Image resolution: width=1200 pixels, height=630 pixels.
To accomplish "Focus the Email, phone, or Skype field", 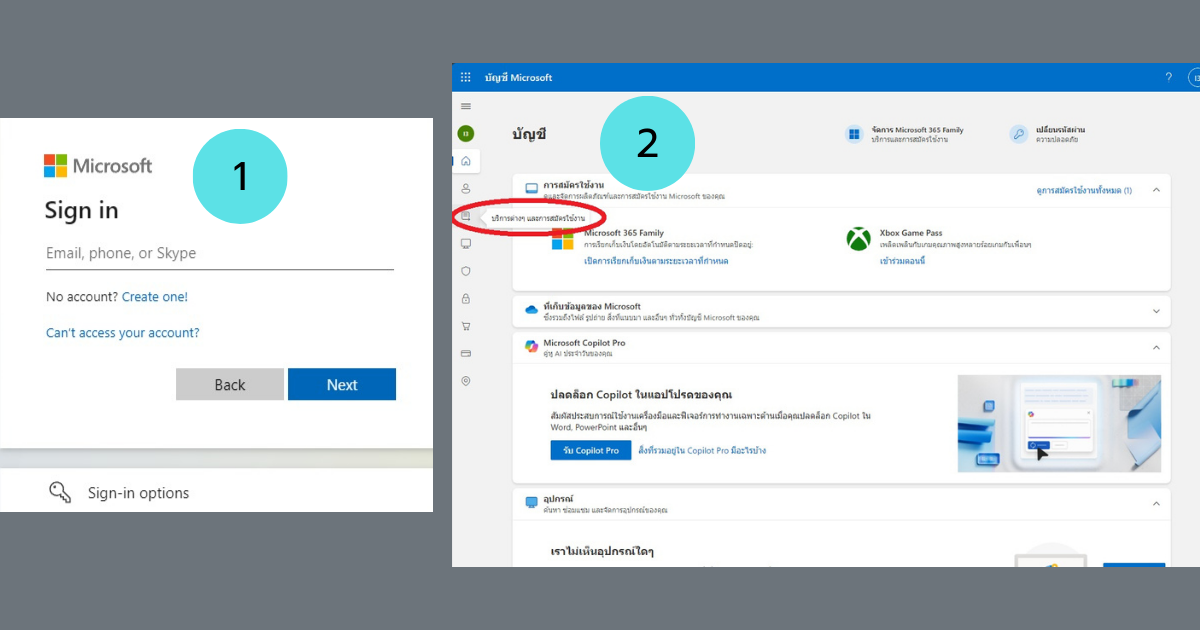I will pyautogui.click(x=220, y=254).
